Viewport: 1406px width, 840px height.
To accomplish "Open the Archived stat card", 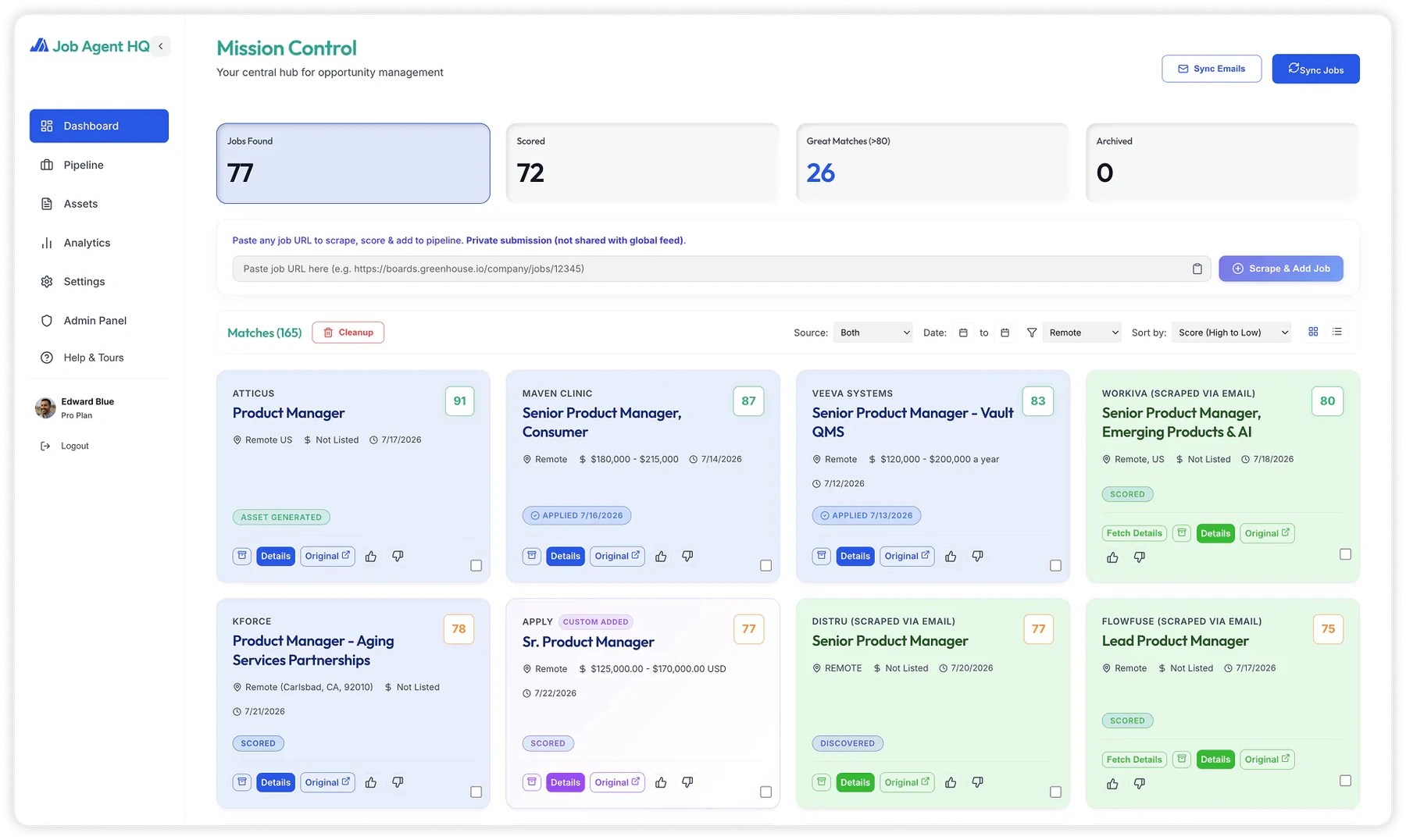I will tap(1222, 163).
